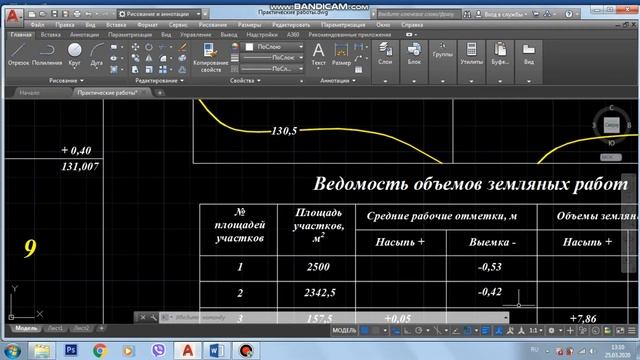The width and height of the screenshot is (640, 360).
Task: Click the Table icon in Аннотации panel
Action: click(358, 70)
